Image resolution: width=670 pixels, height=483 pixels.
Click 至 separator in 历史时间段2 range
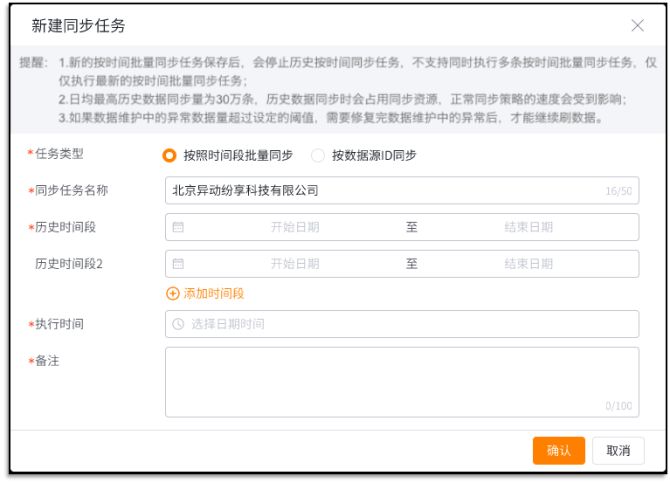coord(411,264)
